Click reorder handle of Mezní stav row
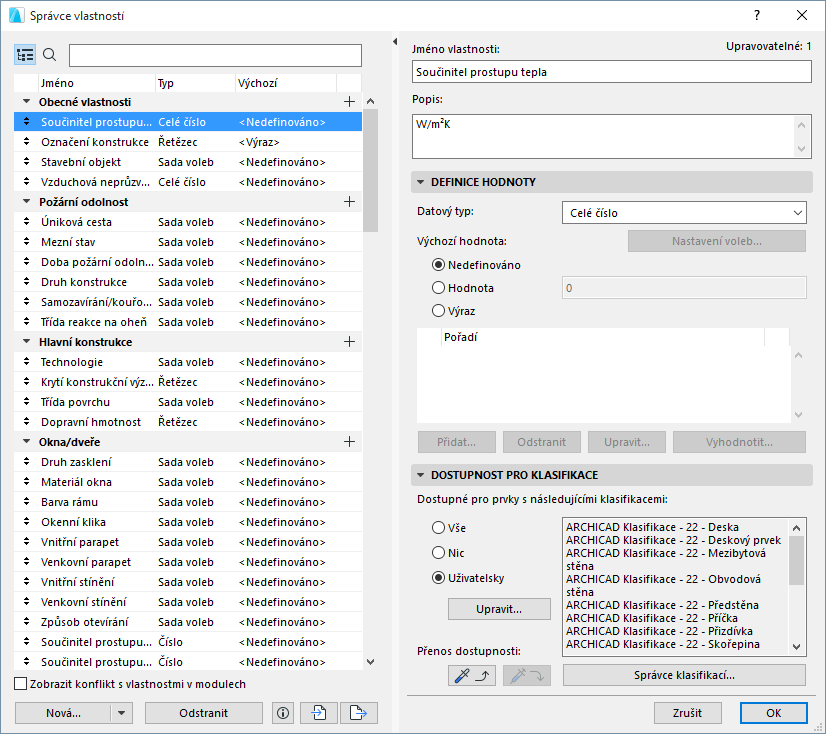This screenshot has height=734, width=826. (x=26, y=242)
